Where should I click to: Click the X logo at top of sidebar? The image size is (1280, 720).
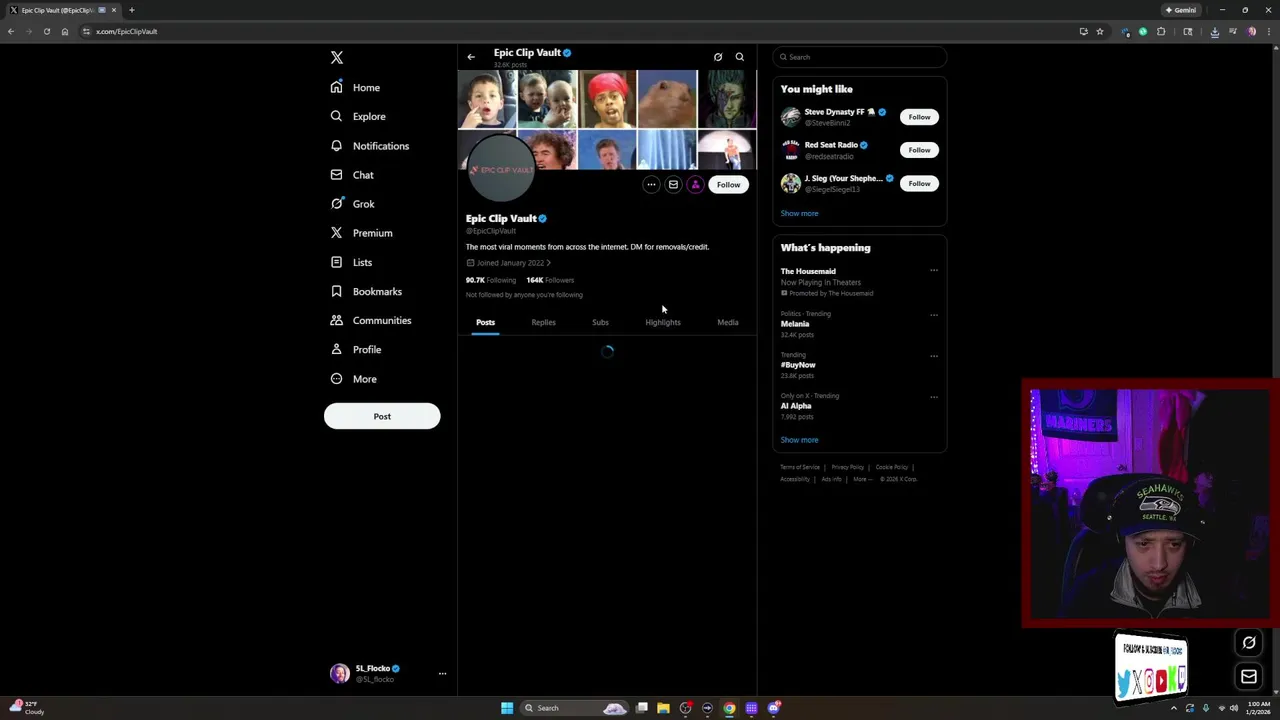(337, 58)
